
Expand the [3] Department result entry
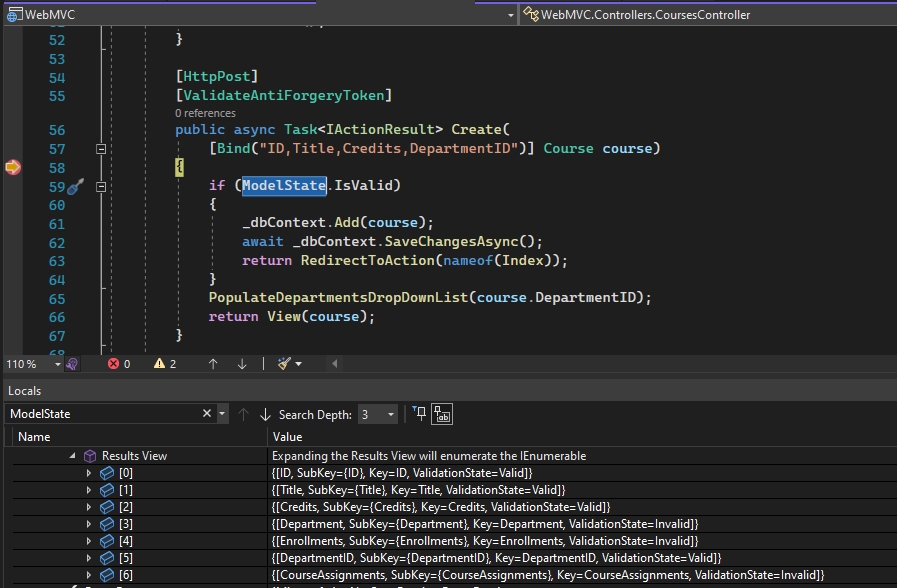pos(89,524)
